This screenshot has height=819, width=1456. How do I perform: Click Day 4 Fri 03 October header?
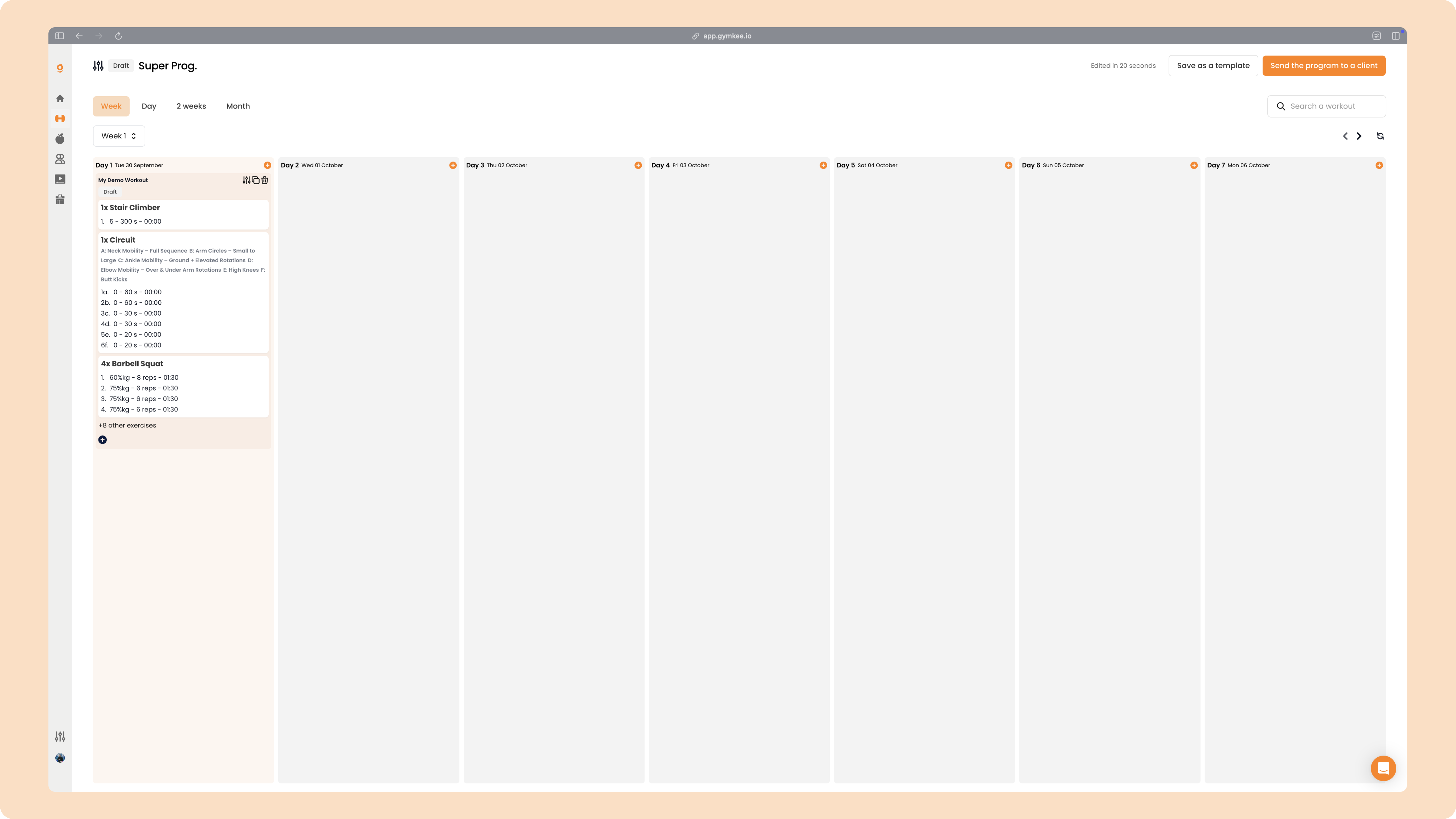681,165
